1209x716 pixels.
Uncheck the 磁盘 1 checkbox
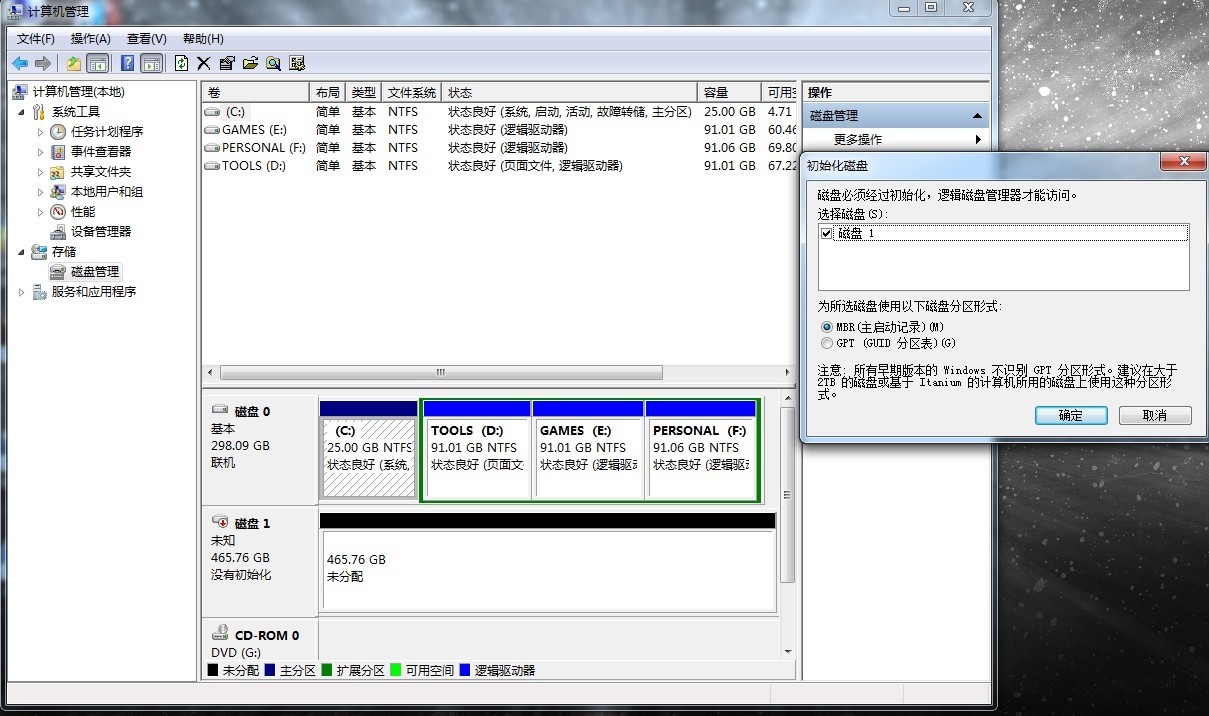[827, 233]
